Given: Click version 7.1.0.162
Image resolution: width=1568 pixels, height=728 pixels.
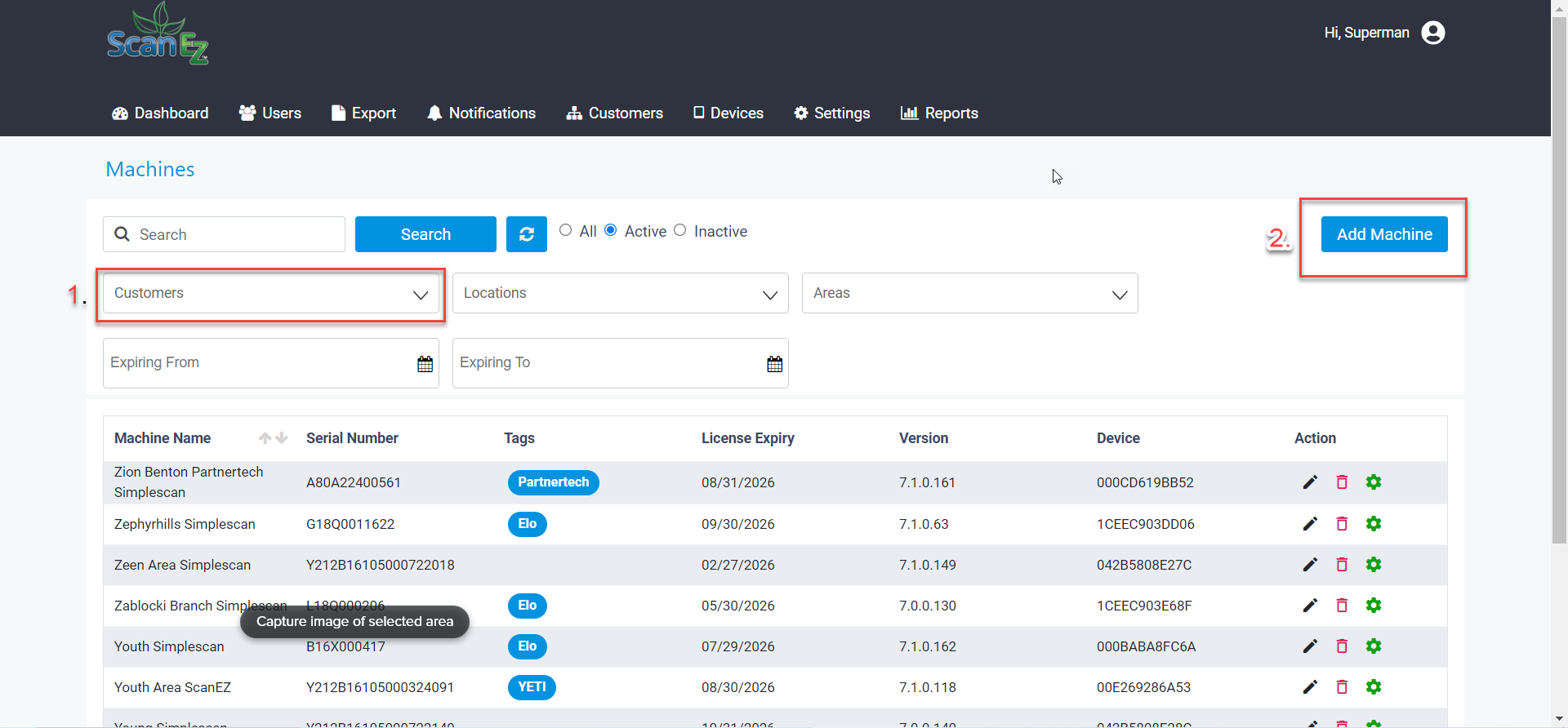Looking at the screenshot, I should 928,646.
